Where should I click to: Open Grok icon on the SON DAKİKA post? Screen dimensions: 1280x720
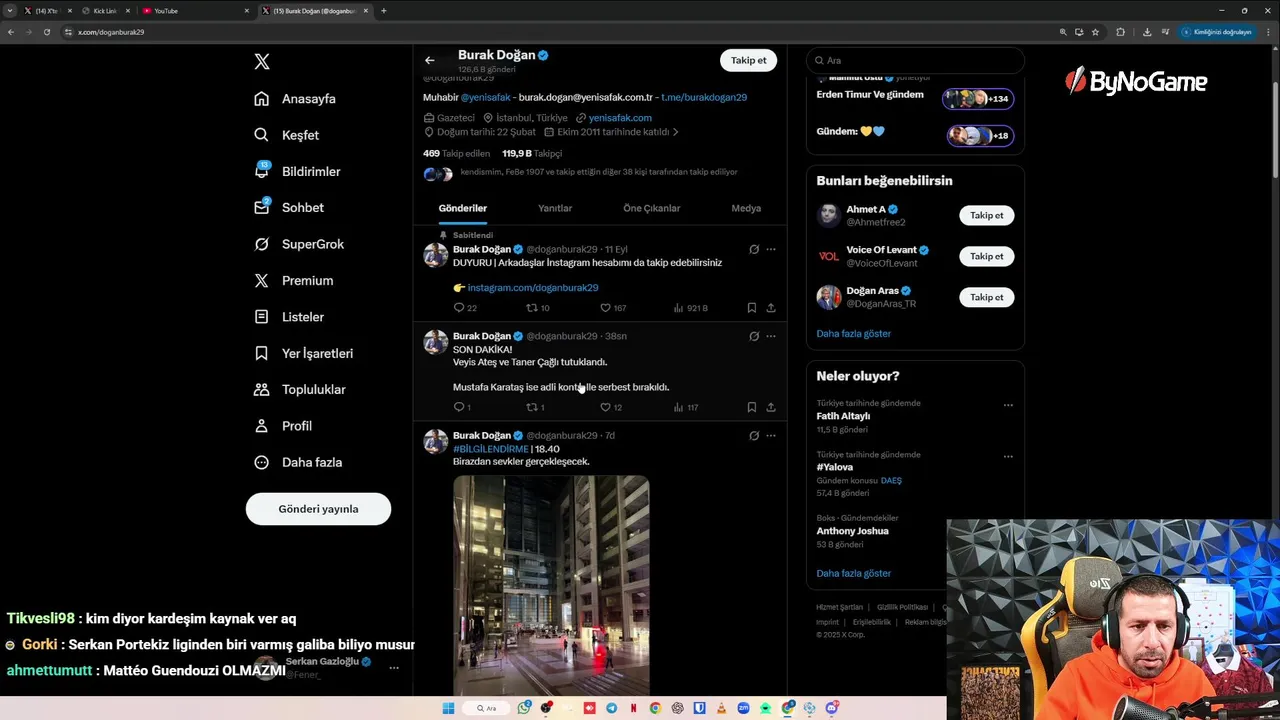click(x=754, y=336)
